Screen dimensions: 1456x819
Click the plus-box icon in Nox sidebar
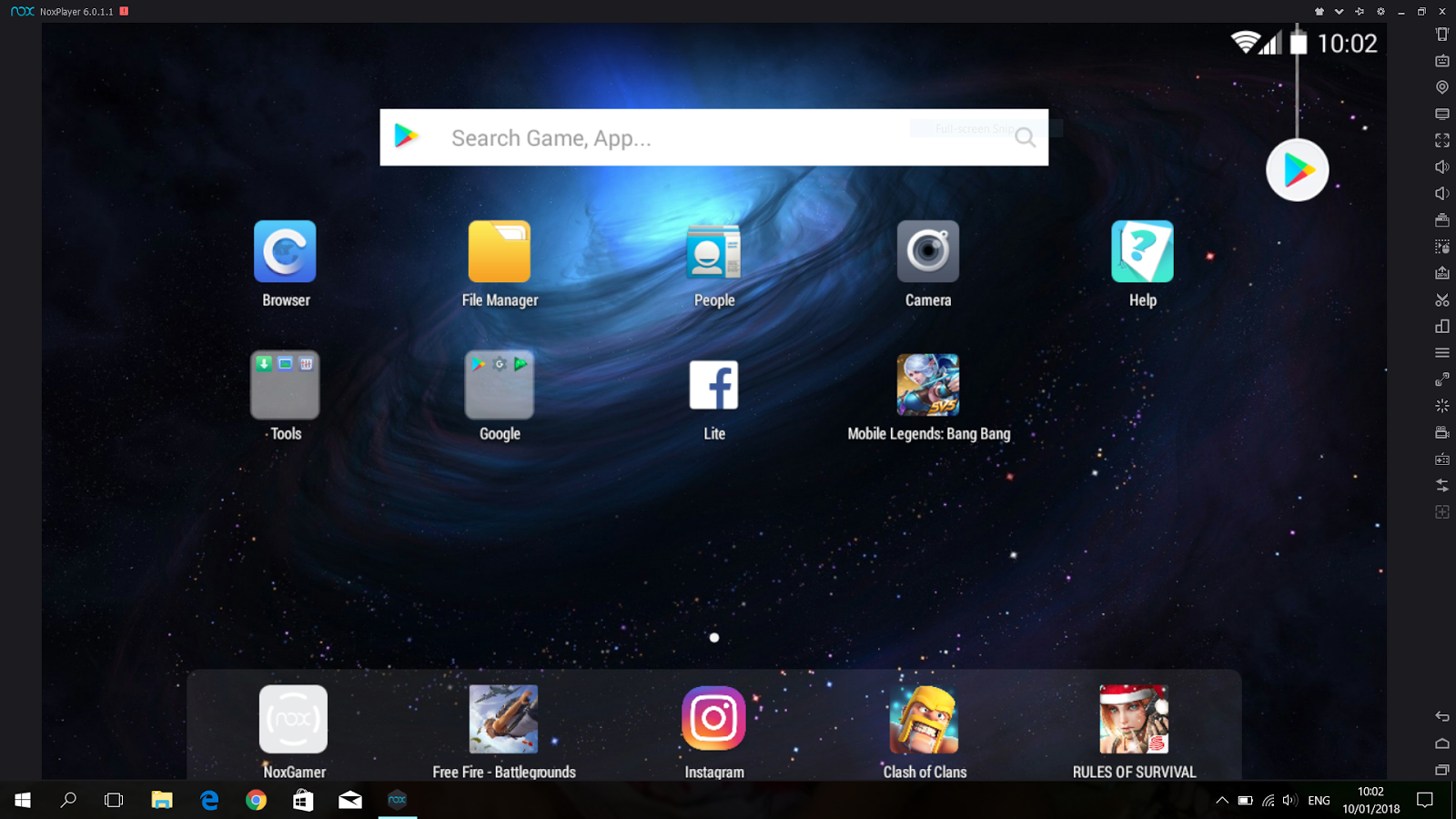1442,511
